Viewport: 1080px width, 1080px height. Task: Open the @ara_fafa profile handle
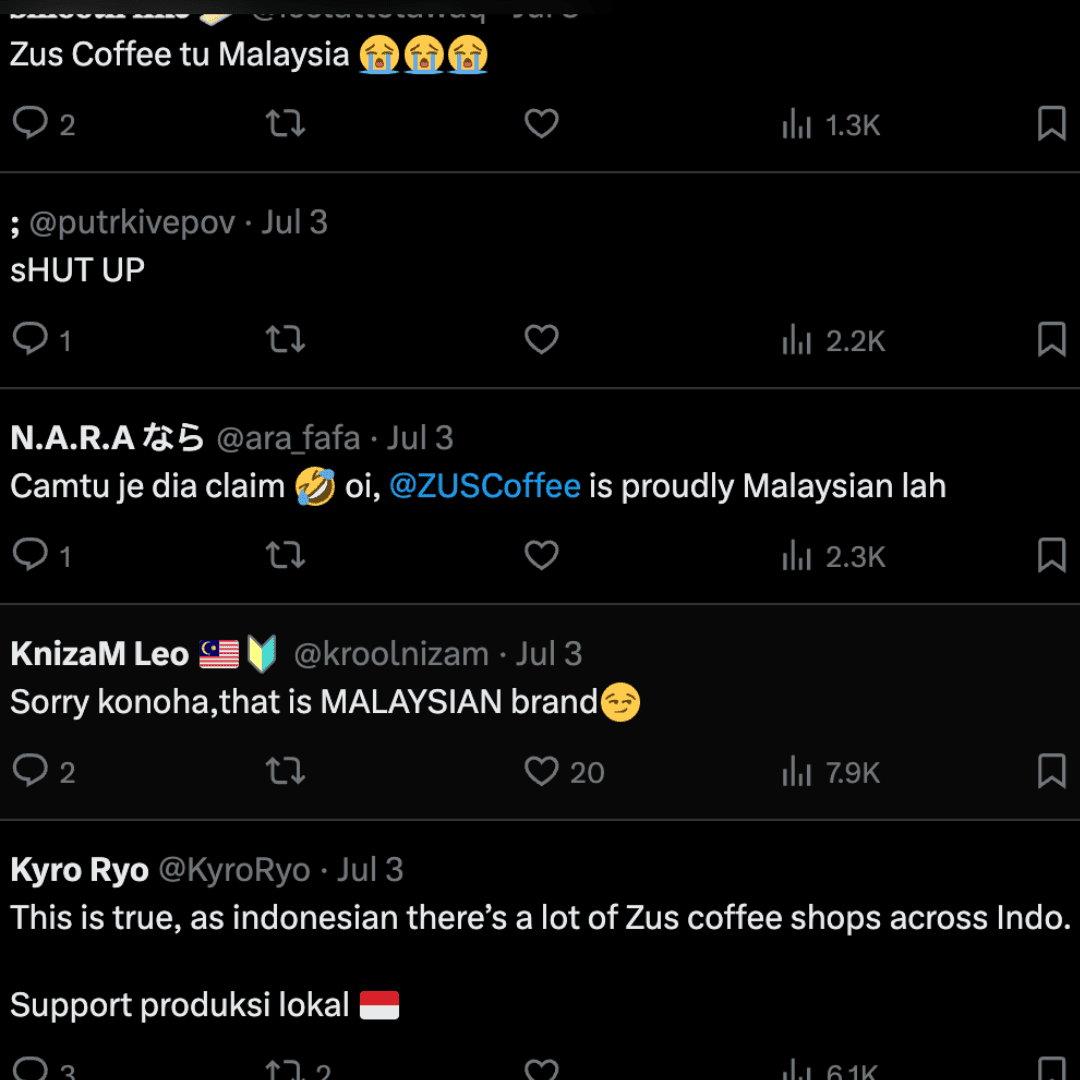(288, 438)
